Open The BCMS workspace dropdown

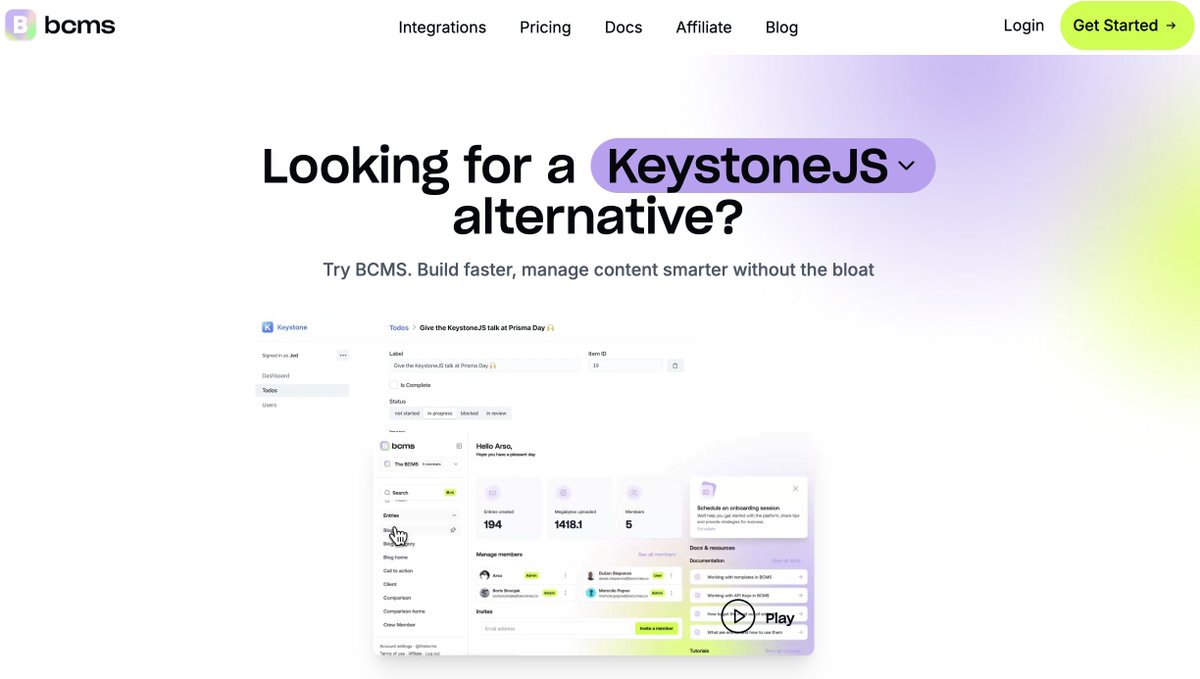pos(421,464)
